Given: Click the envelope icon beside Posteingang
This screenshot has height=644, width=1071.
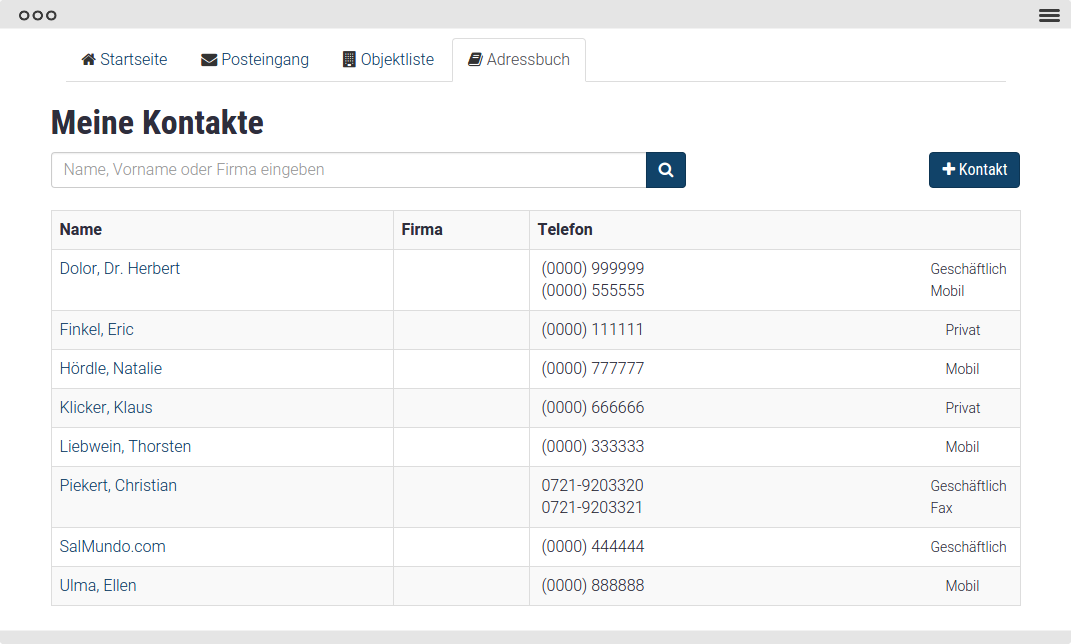Looking at the screenshot, I should [209, 60].
